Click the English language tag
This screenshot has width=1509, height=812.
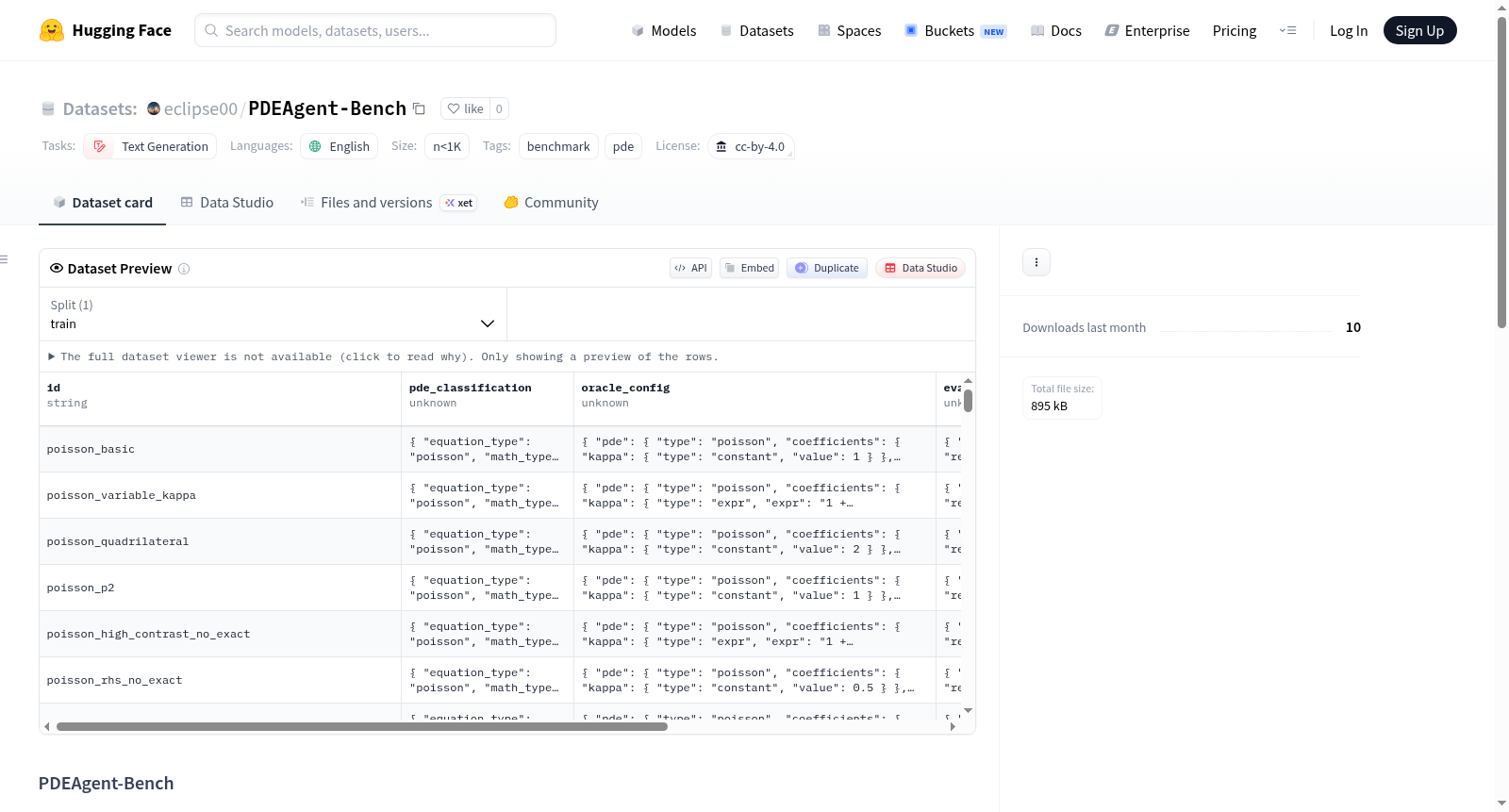tap(340, 146)
